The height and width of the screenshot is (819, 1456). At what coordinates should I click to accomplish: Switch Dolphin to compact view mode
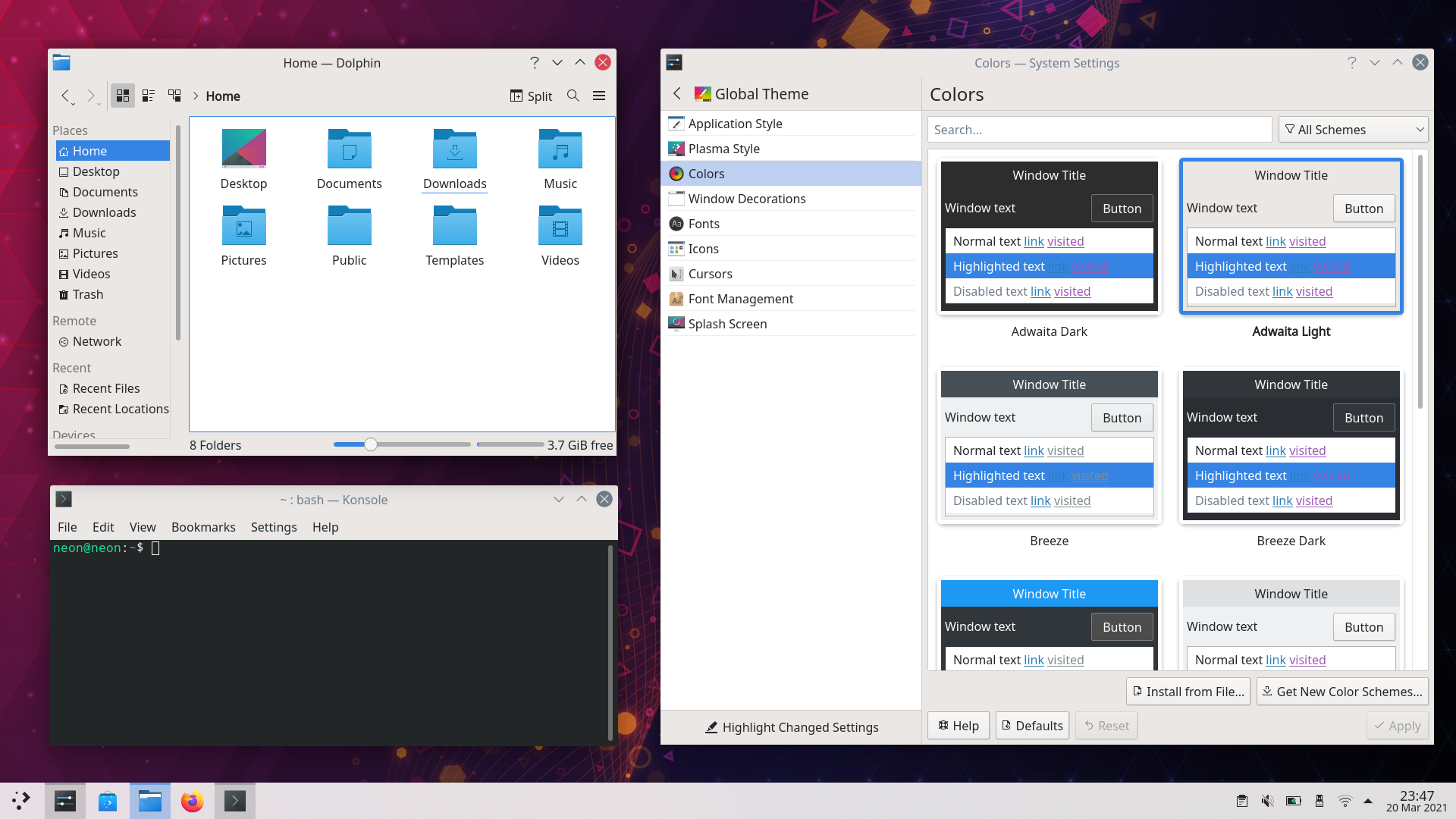[149, 96]
